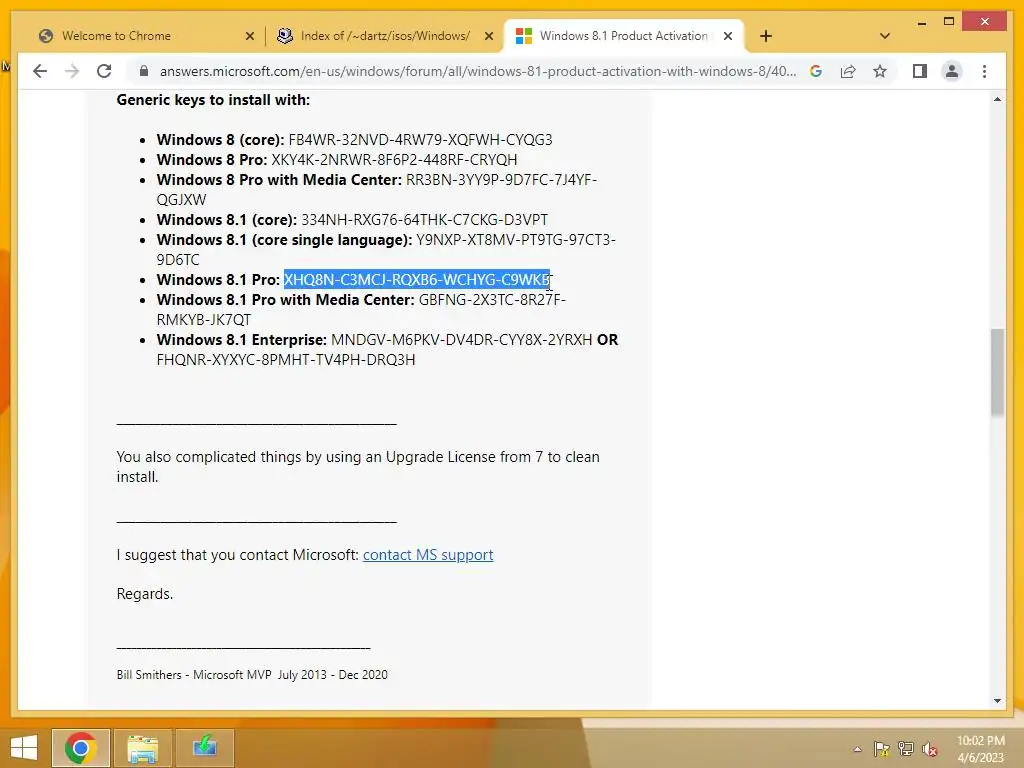Minimize the Chrome window

coord(921,22)
